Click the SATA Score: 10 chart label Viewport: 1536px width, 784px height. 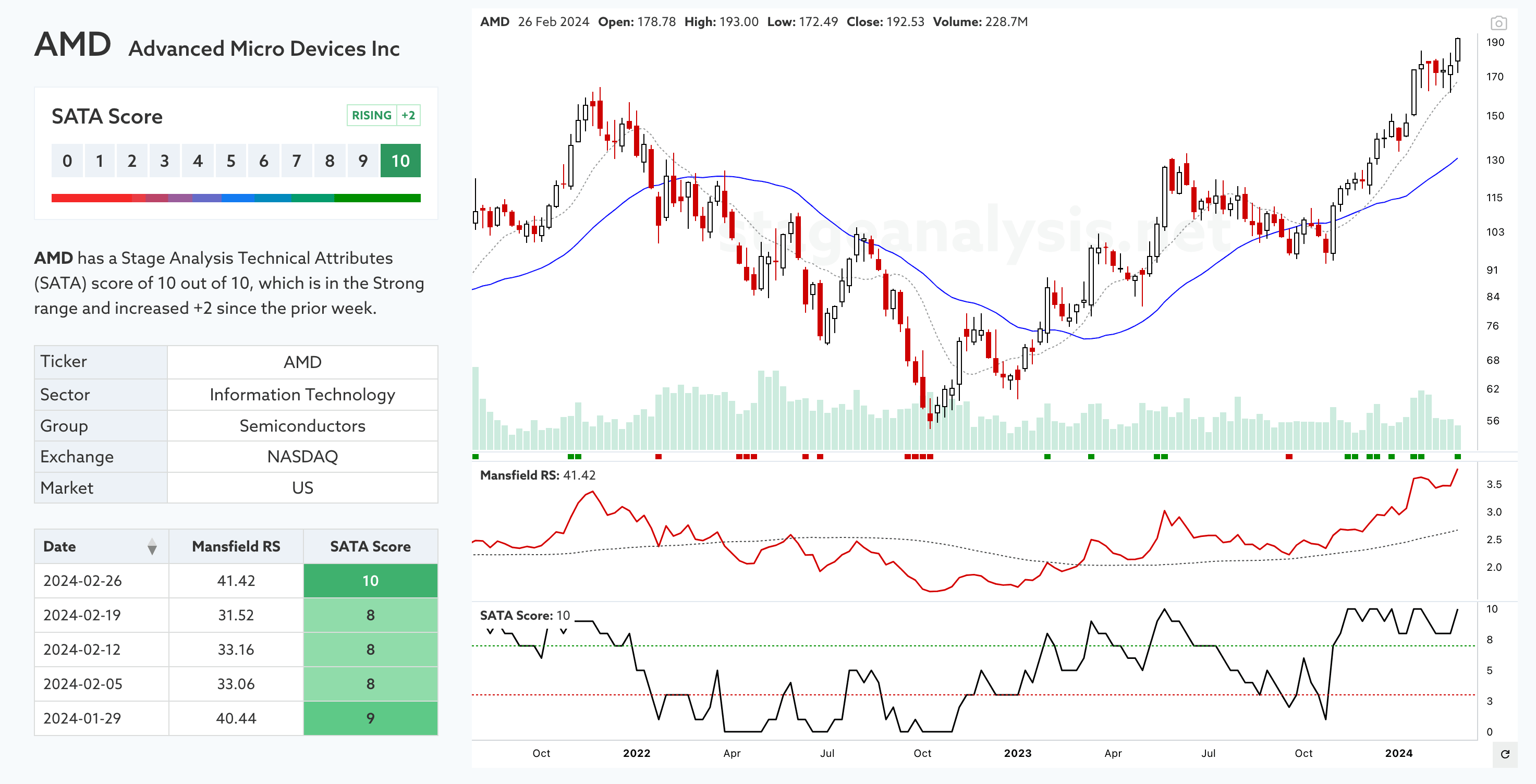tap(525, 615)
